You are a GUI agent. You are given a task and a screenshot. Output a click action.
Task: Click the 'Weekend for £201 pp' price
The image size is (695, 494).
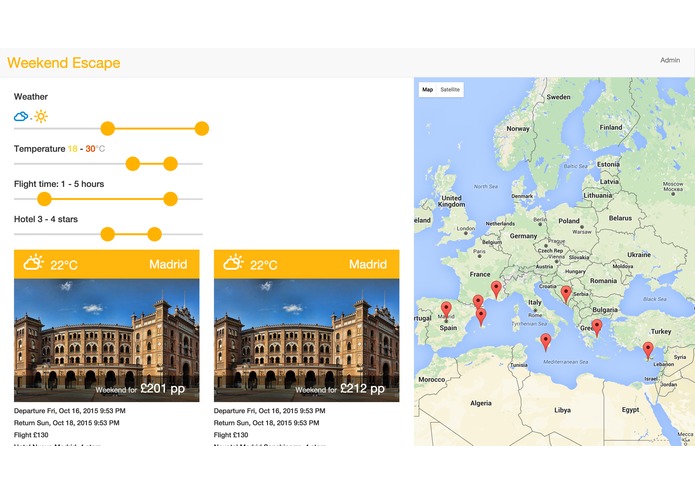tap(140, 389)
